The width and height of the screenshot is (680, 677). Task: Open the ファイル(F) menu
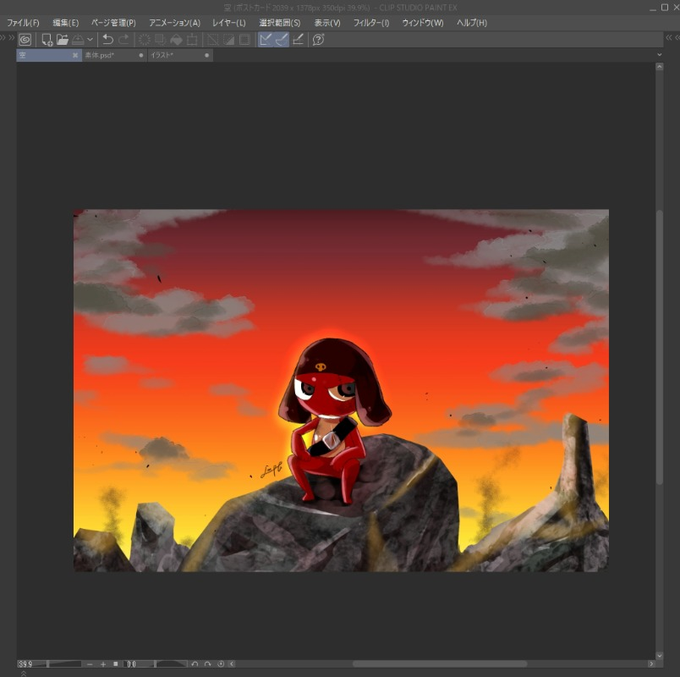[x=23, y=23]
